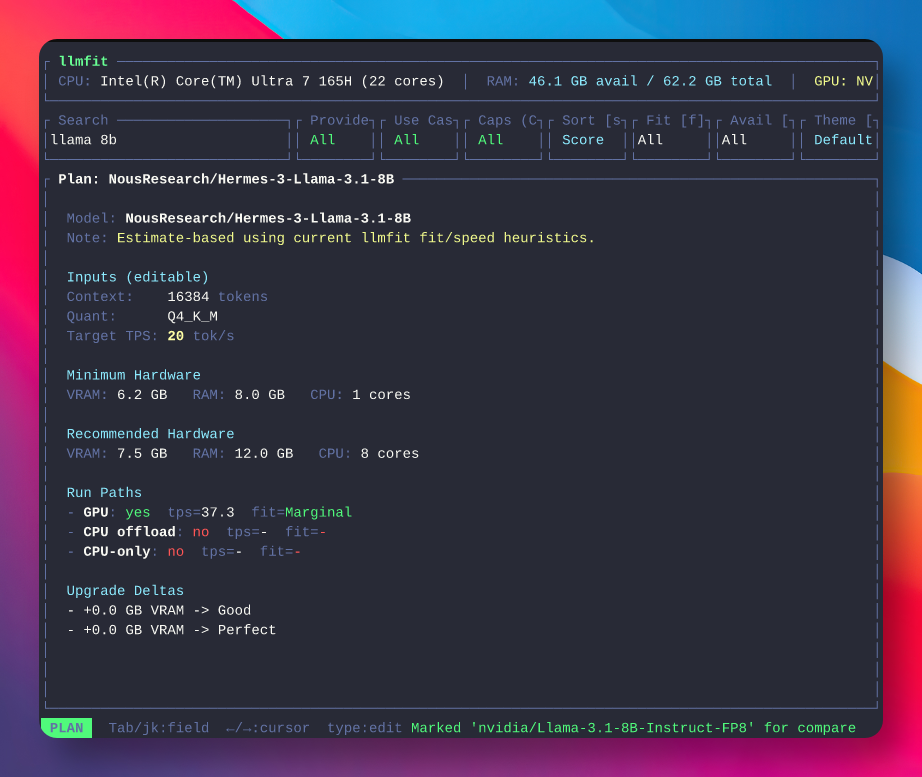Click the 'Tab/jk:field' status hint
This screenshot has width=922, height=777.
(159, 728)
